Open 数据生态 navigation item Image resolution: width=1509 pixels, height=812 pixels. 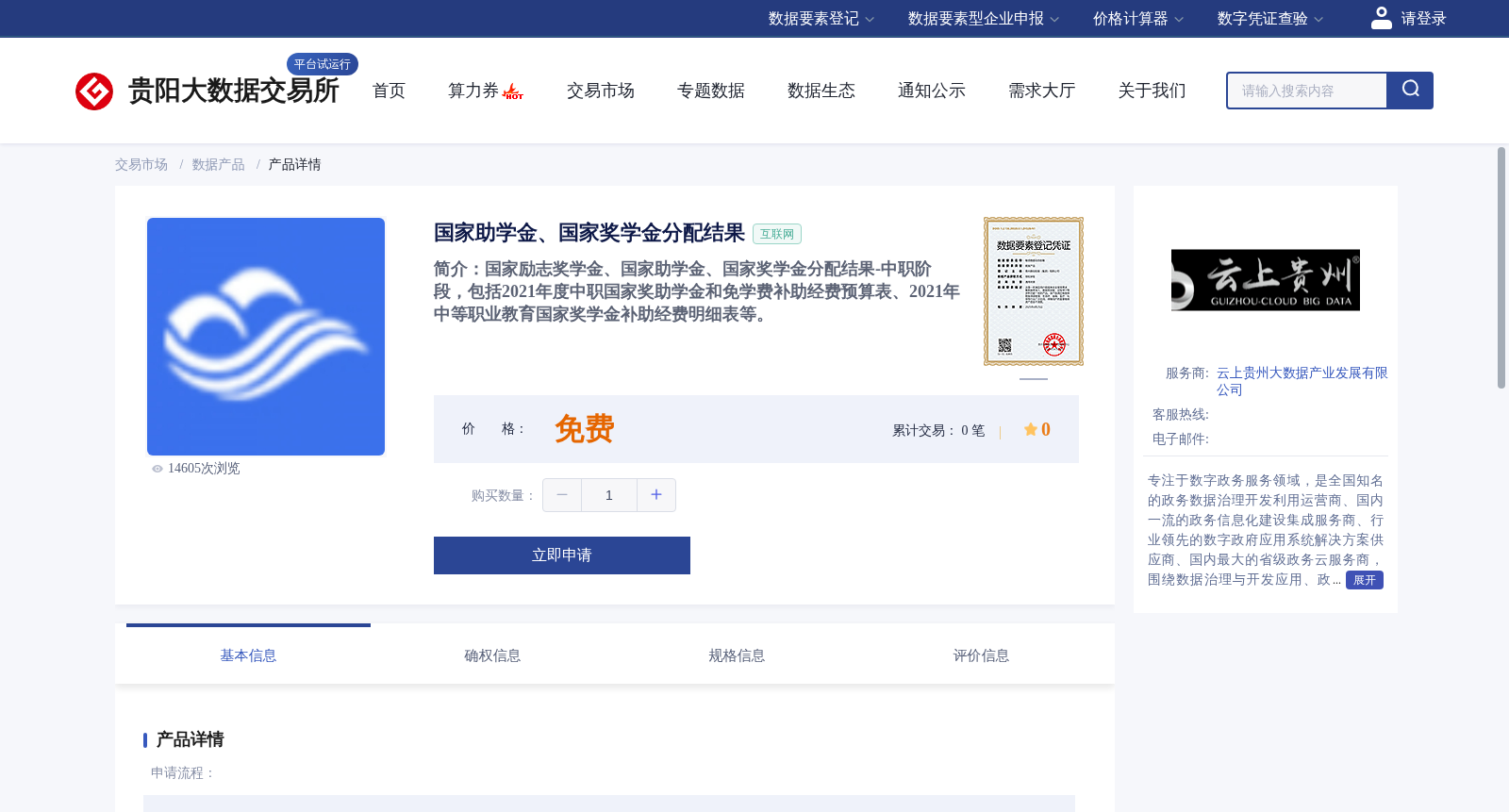coord(821,91)
